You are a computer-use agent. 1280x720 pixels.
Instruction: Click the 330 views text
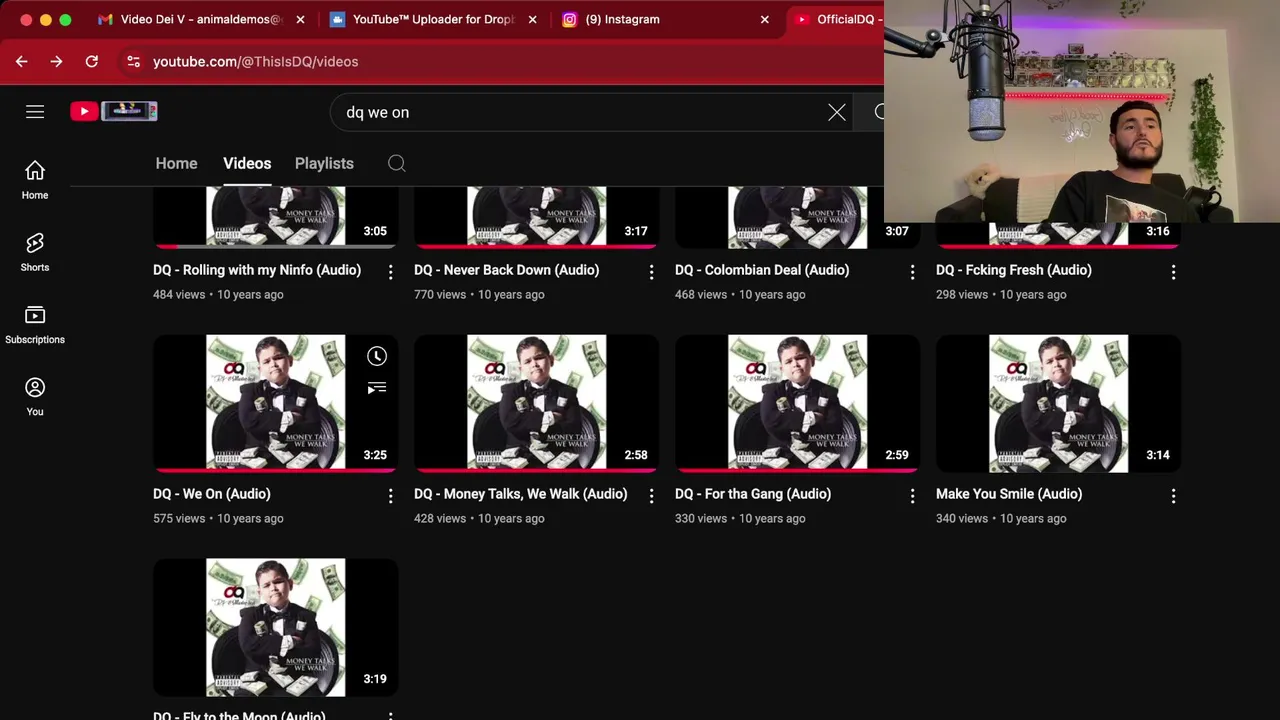(x=701, y=518)
